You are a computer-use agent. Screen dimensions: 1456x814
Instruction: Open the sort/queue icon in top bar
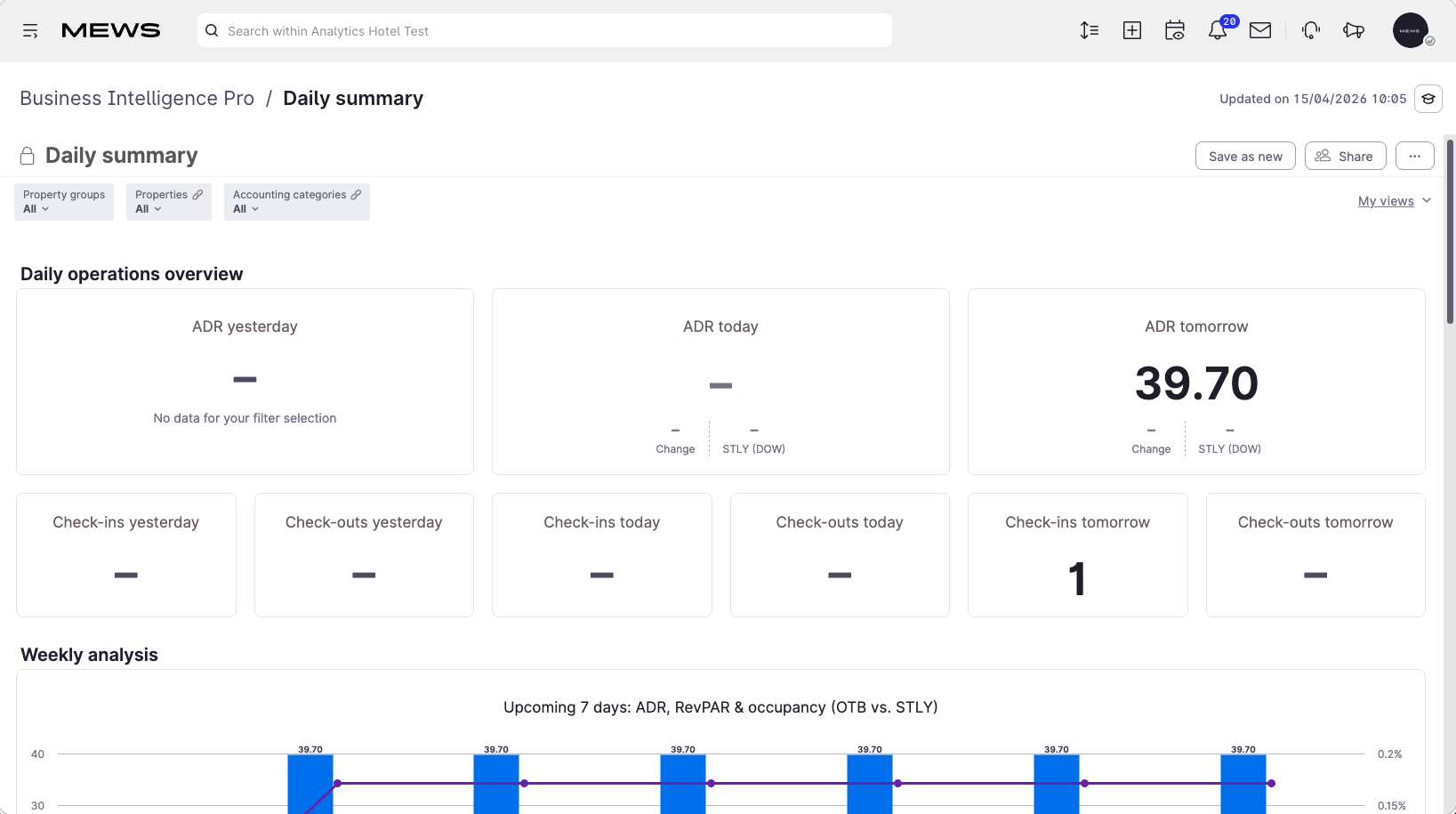point(1090,30)
